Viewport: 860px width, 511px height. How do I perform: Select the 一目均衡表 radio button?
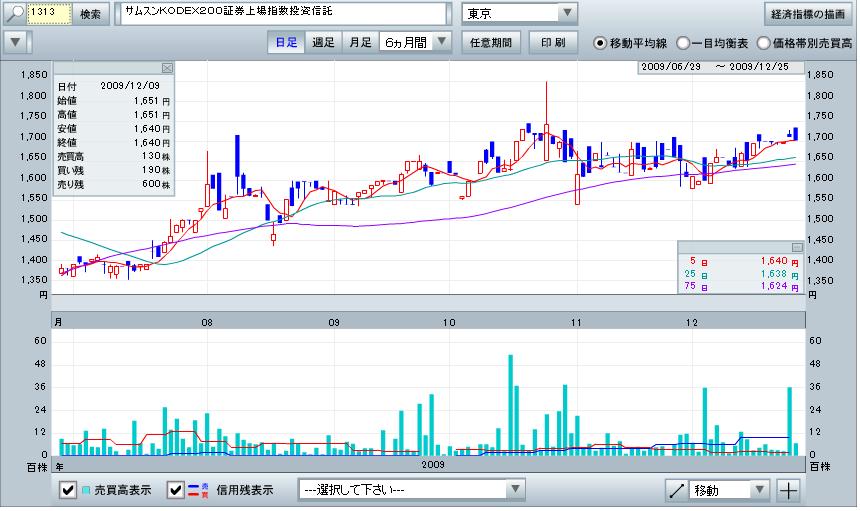[683, 43]
